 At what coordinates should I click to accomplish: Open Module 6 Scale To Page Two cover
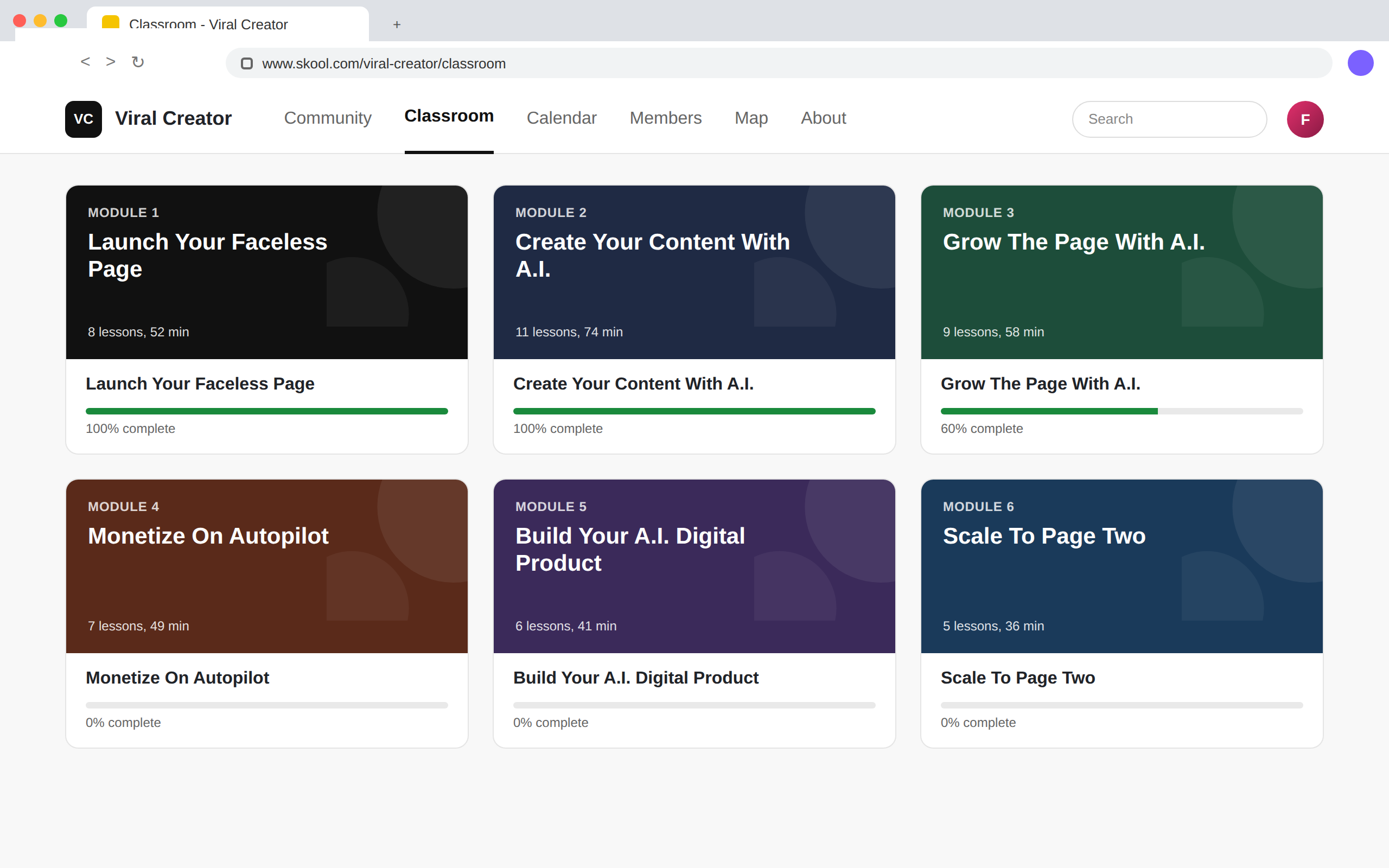pos(1122,566)
